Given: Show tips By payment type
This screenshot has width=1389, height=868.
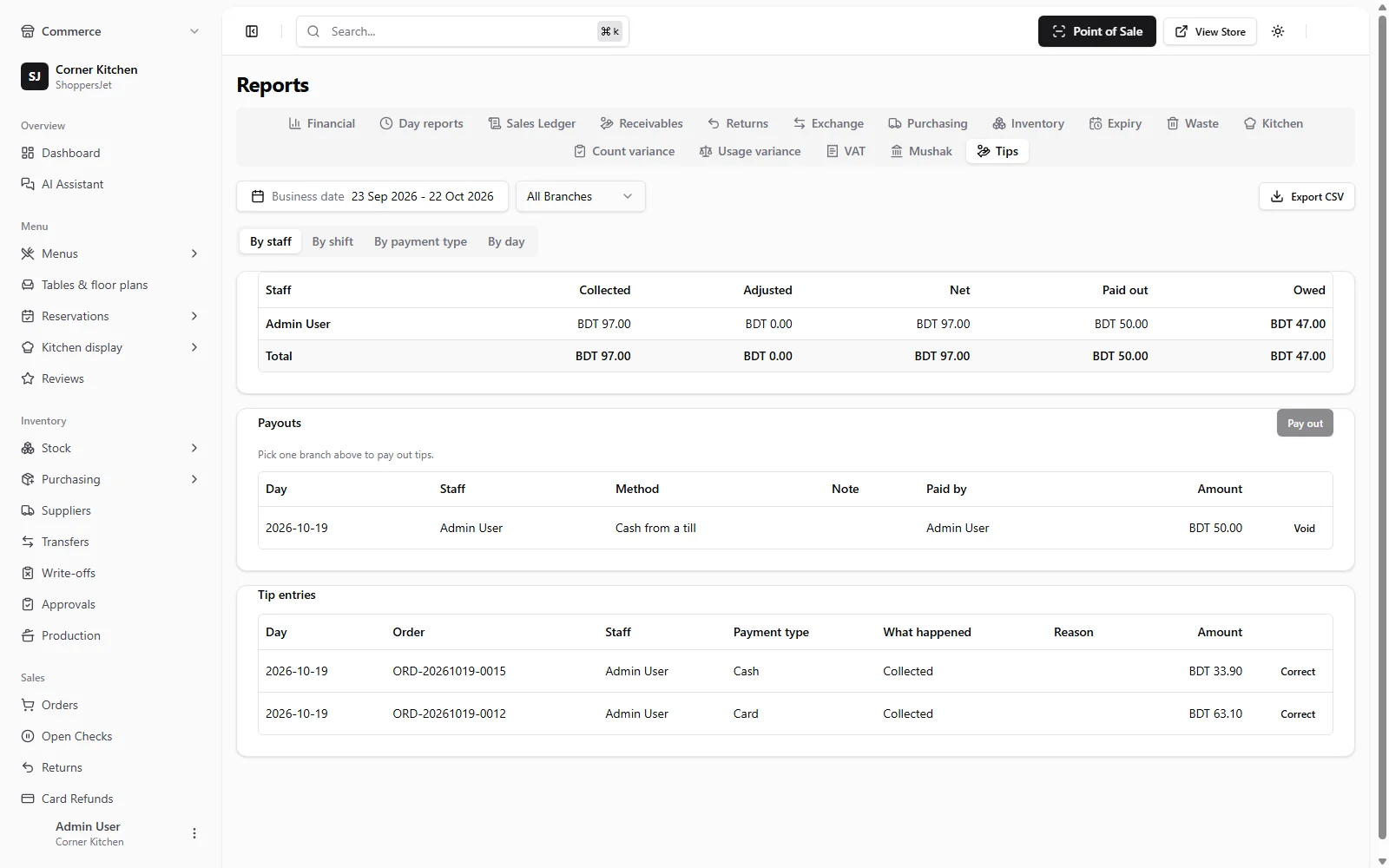Looking at the screenshot, I should pos(420,241).
